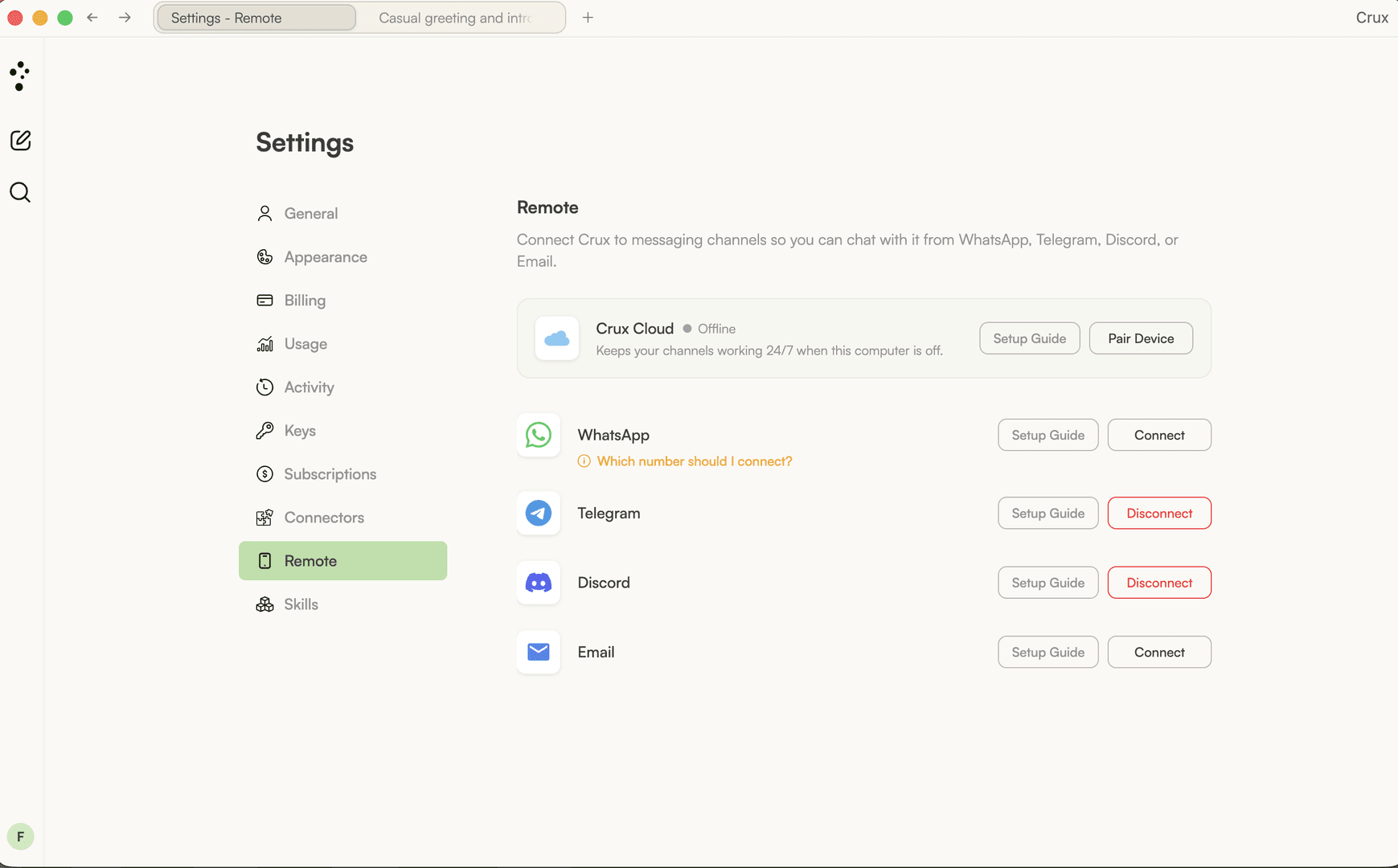This screenshot has height=868, width=1398.
Task: Open Setup Guide for Discord
Action: click(1048, 583)
